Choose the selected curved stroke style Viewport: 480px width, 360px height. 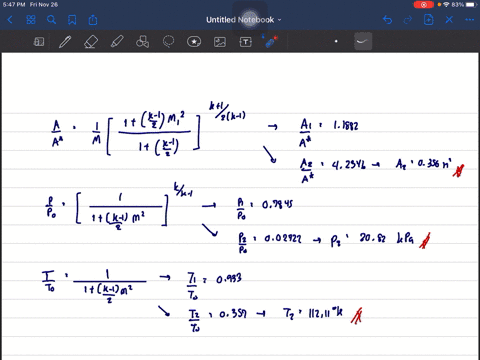click(x=363, y=41)
